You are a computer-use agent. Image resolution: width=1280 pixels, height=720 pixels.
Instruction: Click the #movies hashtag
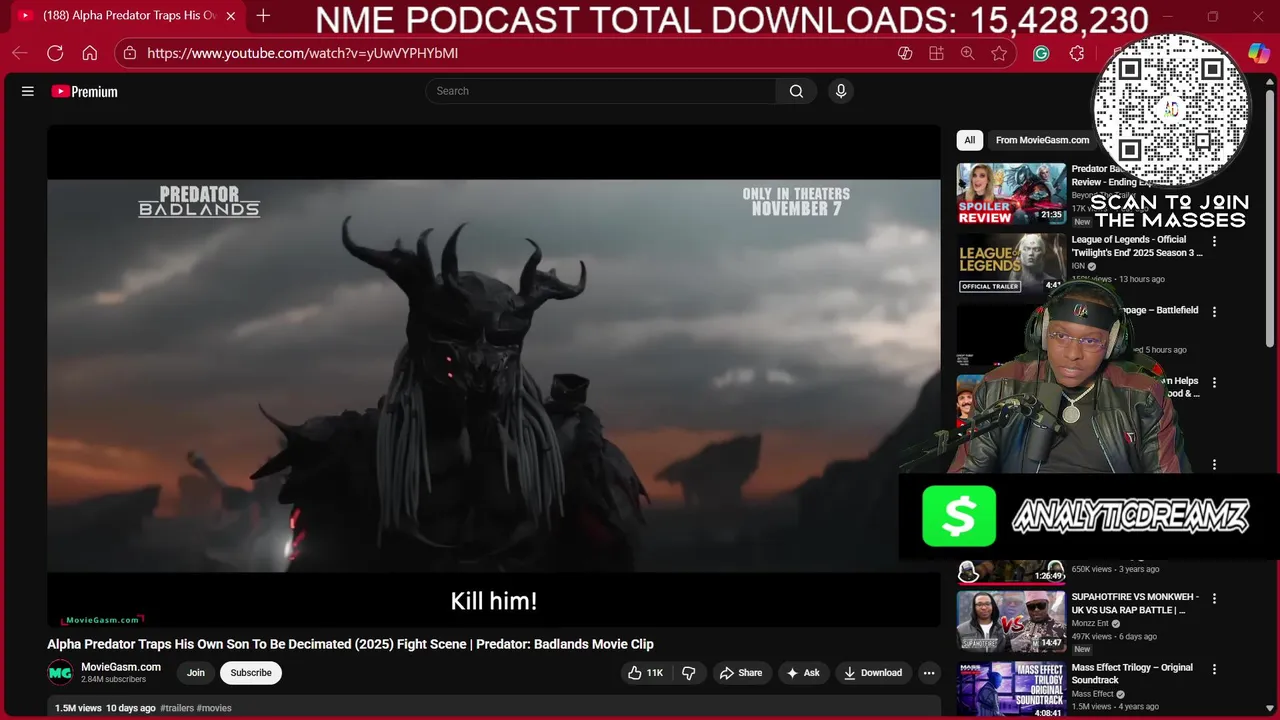pyautogui.click(x=214, y=708)
